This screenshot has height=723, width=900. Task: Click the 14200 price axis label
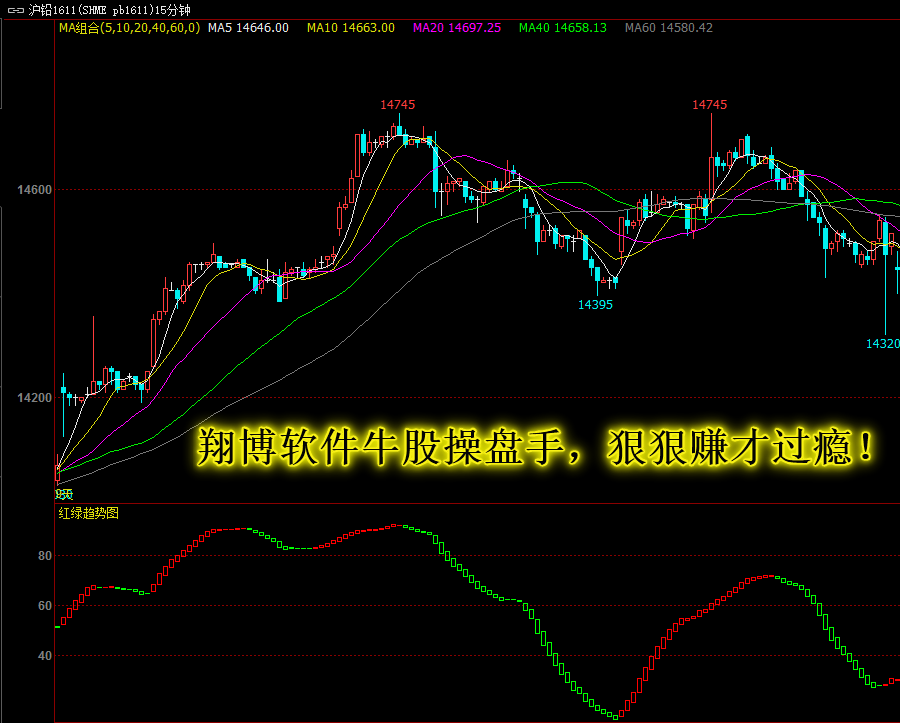(34, 398)
